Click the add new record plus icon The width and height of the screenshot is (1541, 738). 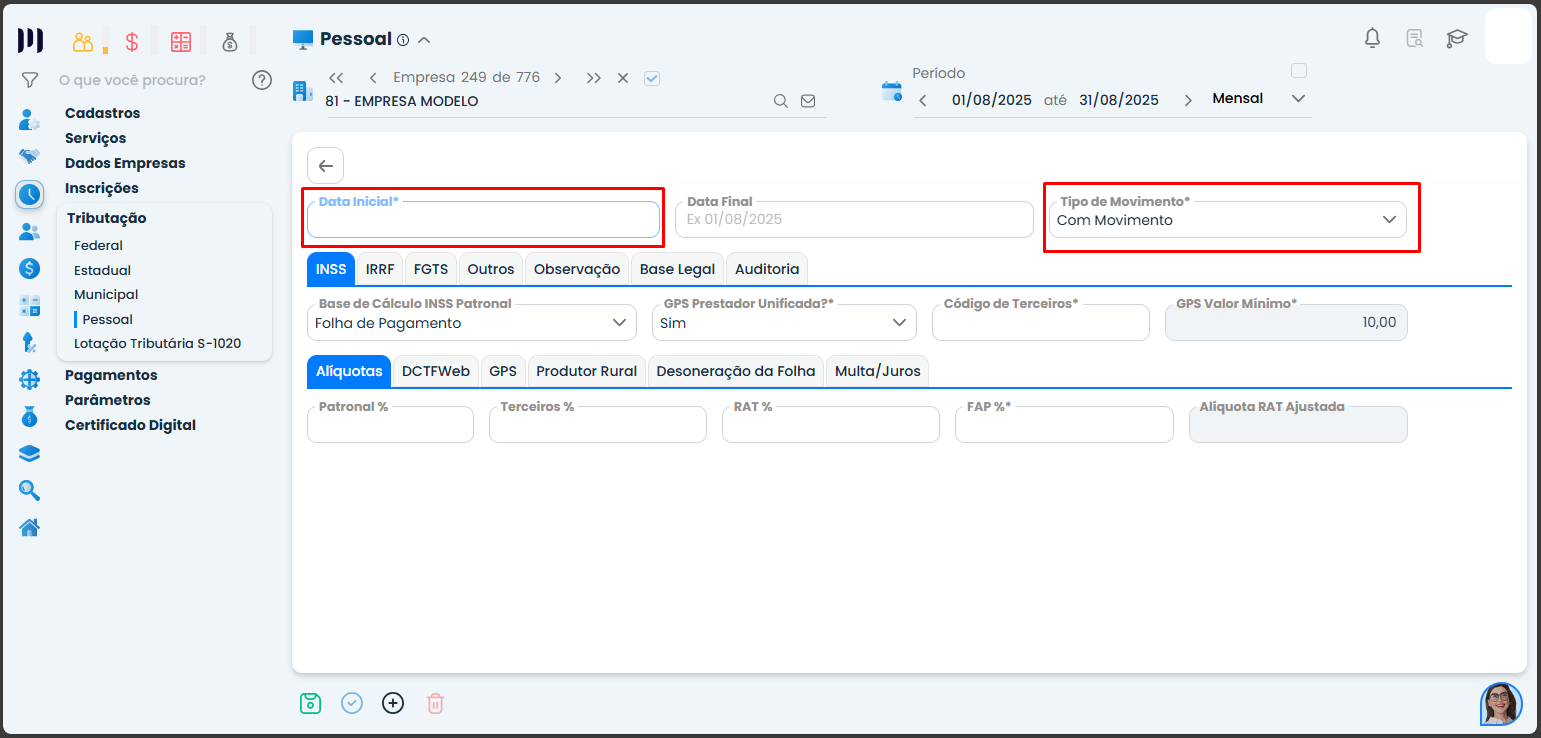[x=393, y=703]
